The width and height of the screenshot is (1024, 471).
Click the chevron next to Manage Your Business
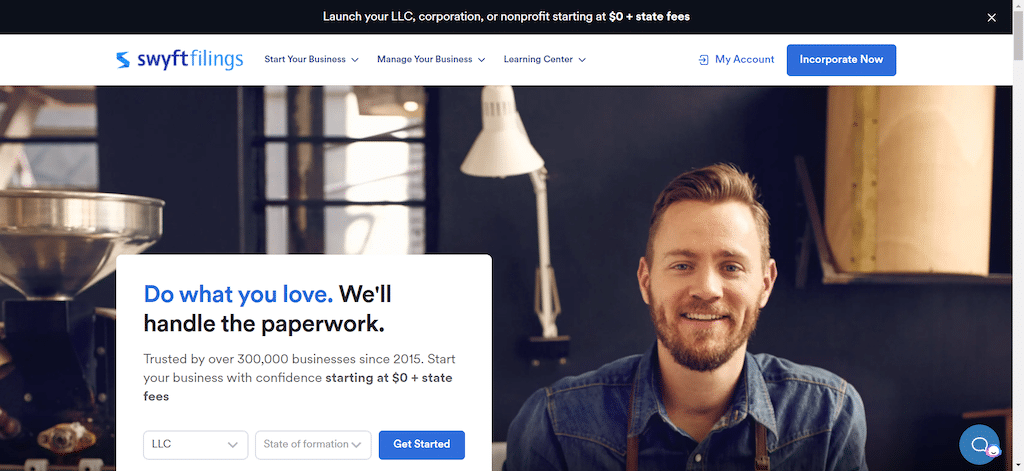pyautogui.click(x=481, y=59)
